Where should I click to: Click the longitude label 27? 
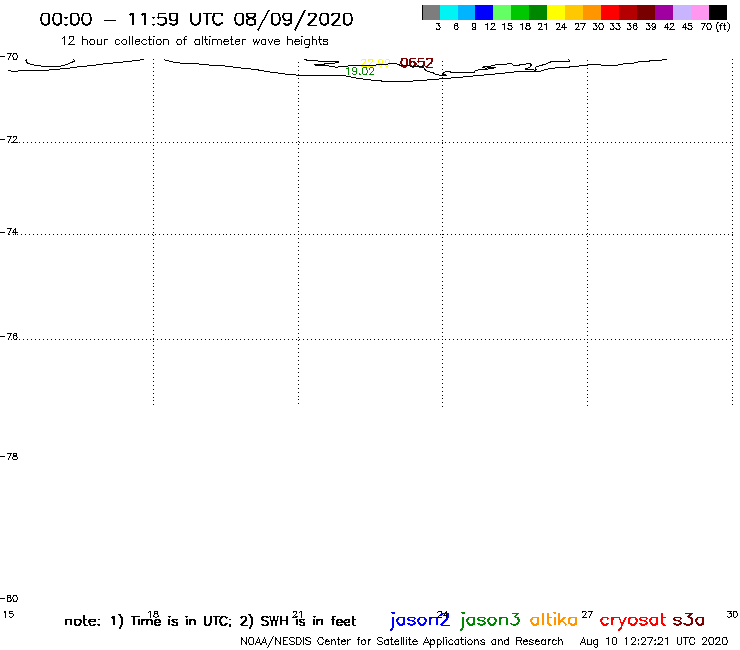(587, 614)
